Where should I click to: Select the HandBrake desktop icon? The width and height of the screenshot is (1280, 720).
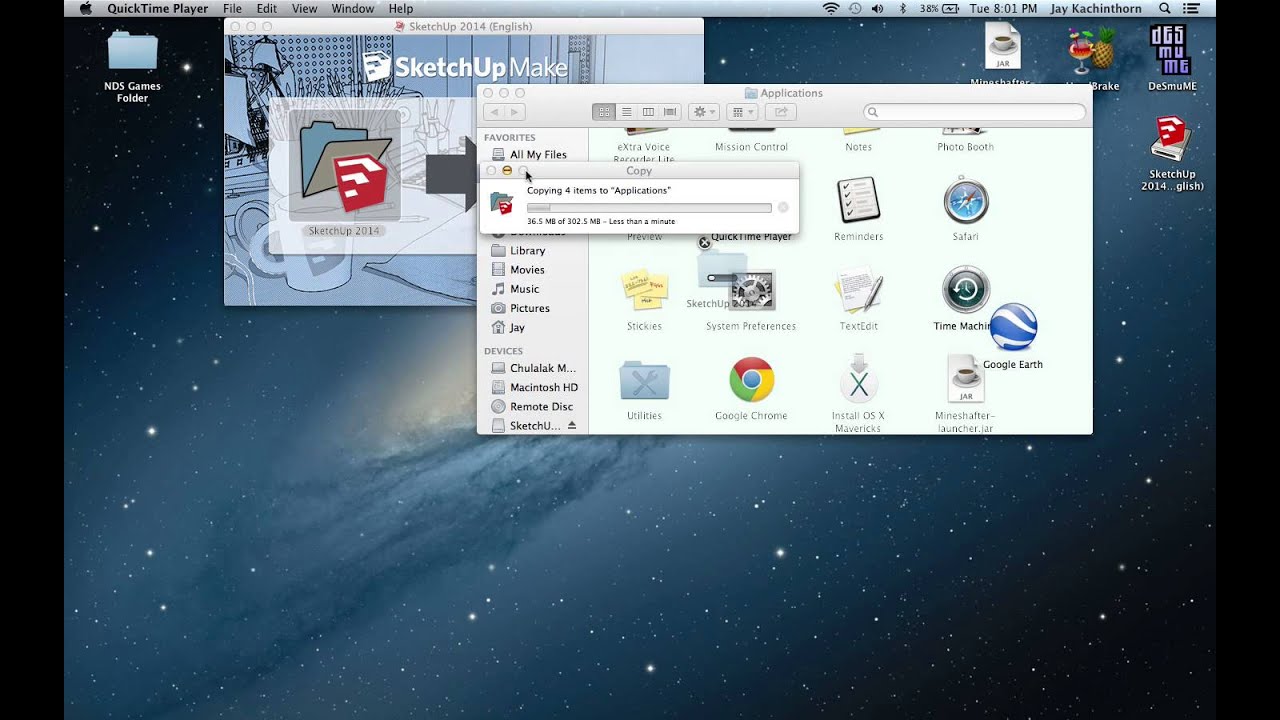[1091, 51]
